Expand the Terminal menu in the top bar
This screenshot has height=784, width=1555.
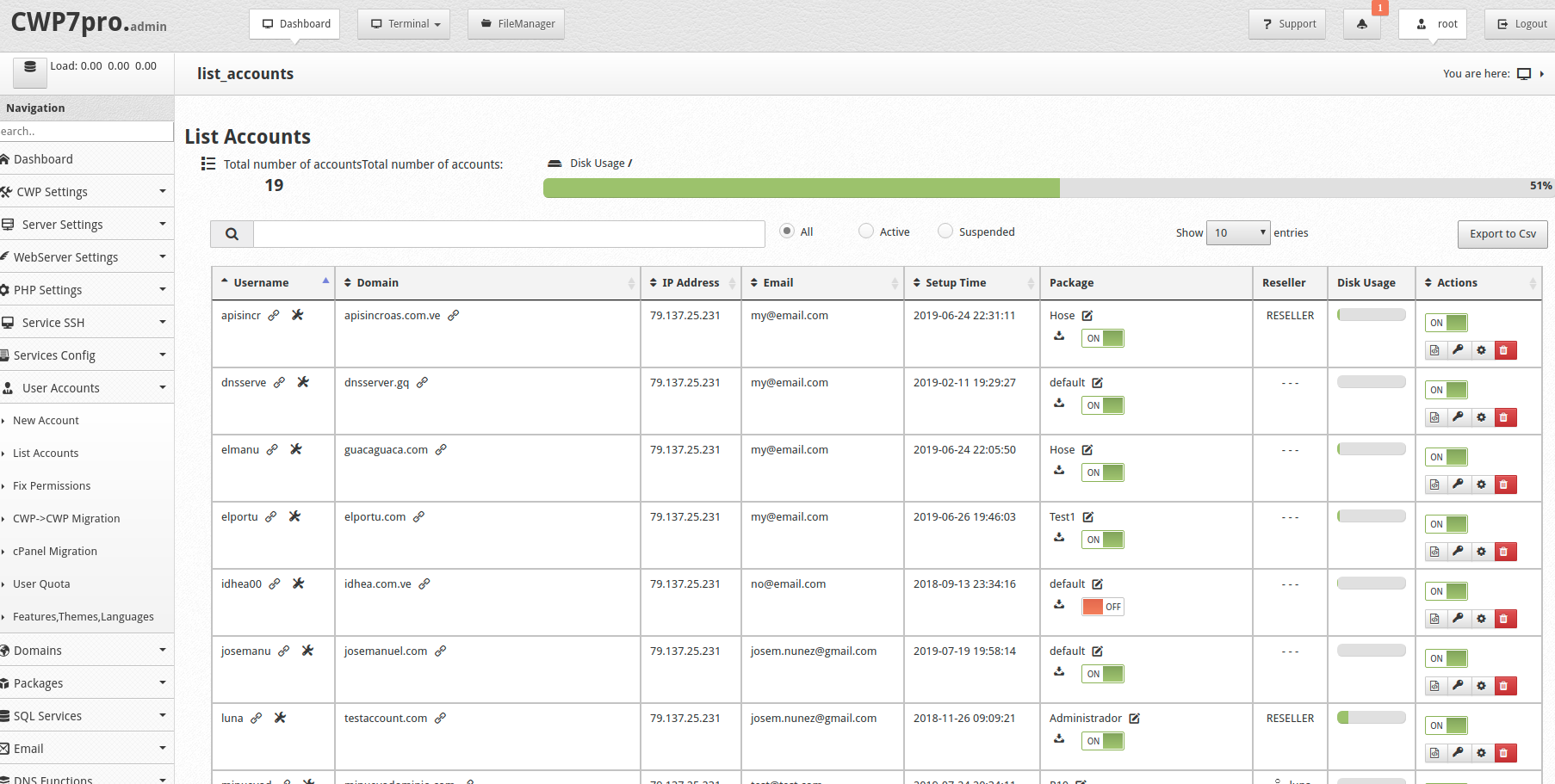[x=403, y=23]
